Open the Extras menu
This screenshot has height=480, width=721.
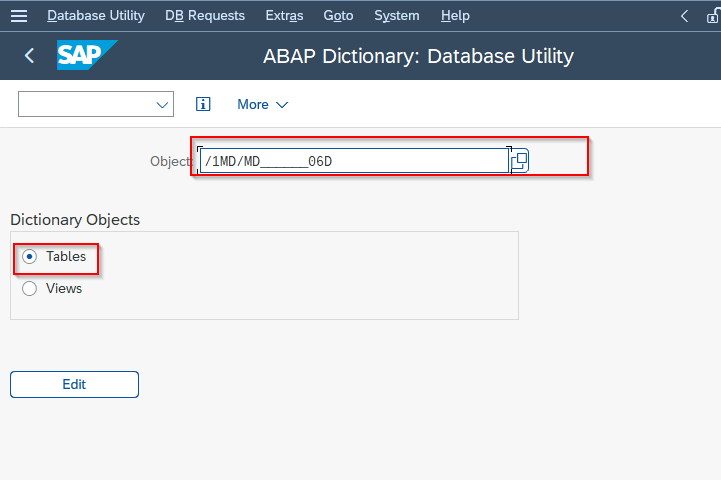[x=284, y=16]
